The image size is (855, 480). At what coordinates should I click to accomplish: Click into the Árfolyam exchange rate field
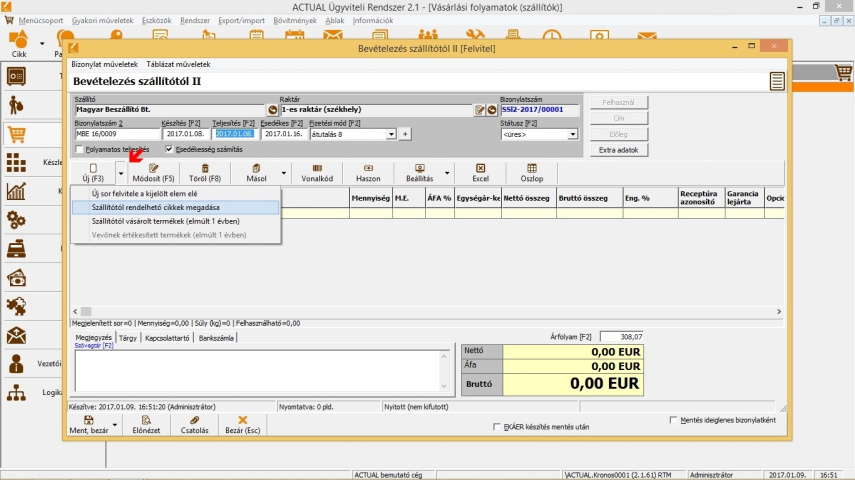click(x=620, y=337)
